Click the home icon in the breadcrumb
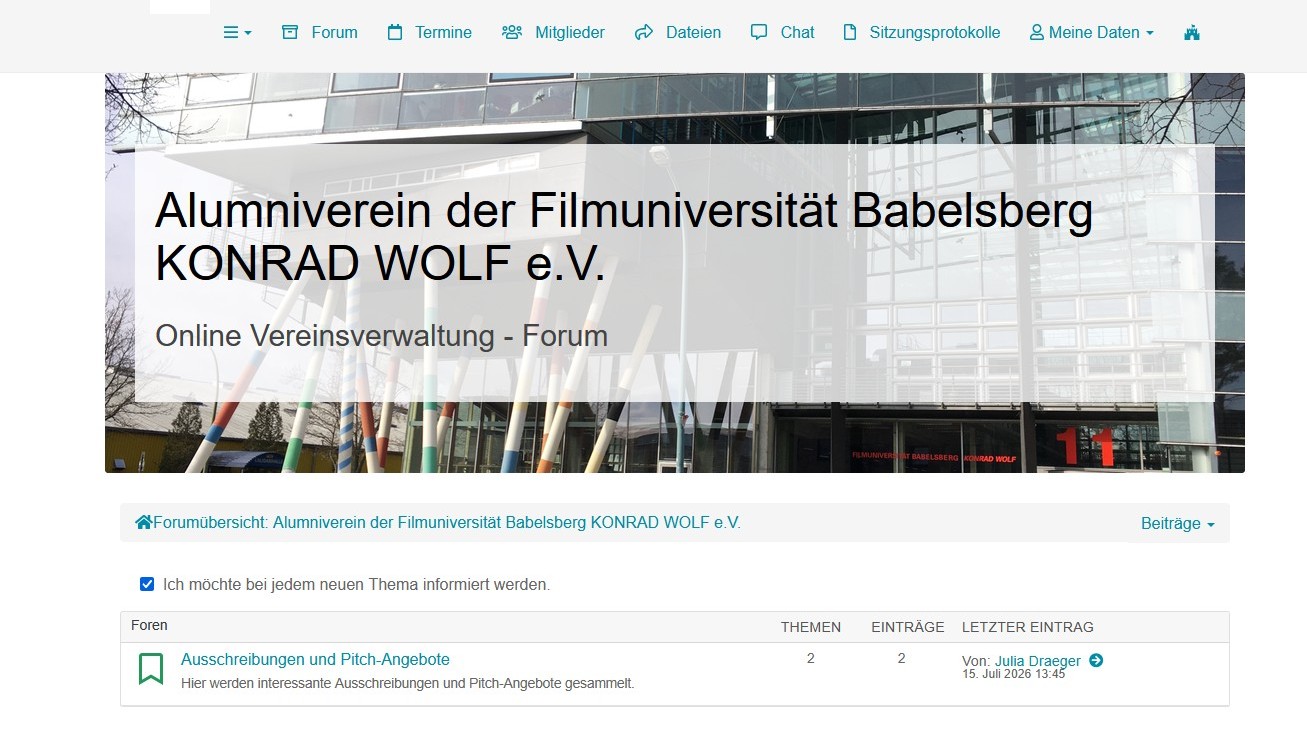This screenshot has width=1307, height=735. tap(144, 522)
